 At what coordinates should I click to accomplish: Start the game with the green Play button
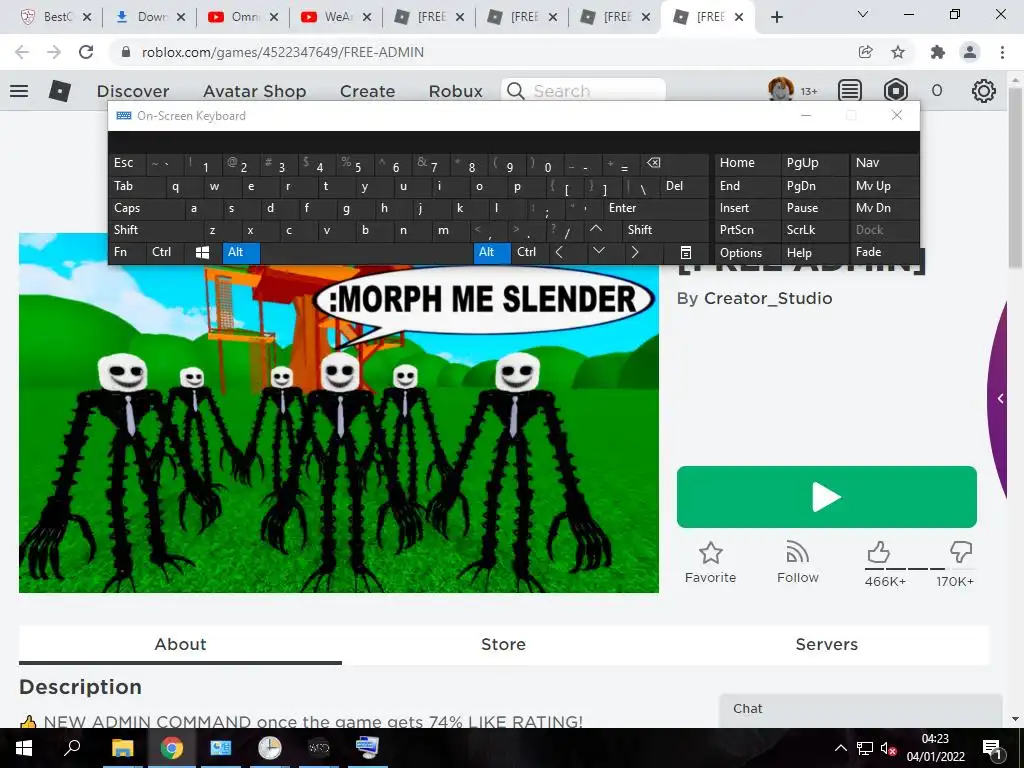click(x=827, y=497)
